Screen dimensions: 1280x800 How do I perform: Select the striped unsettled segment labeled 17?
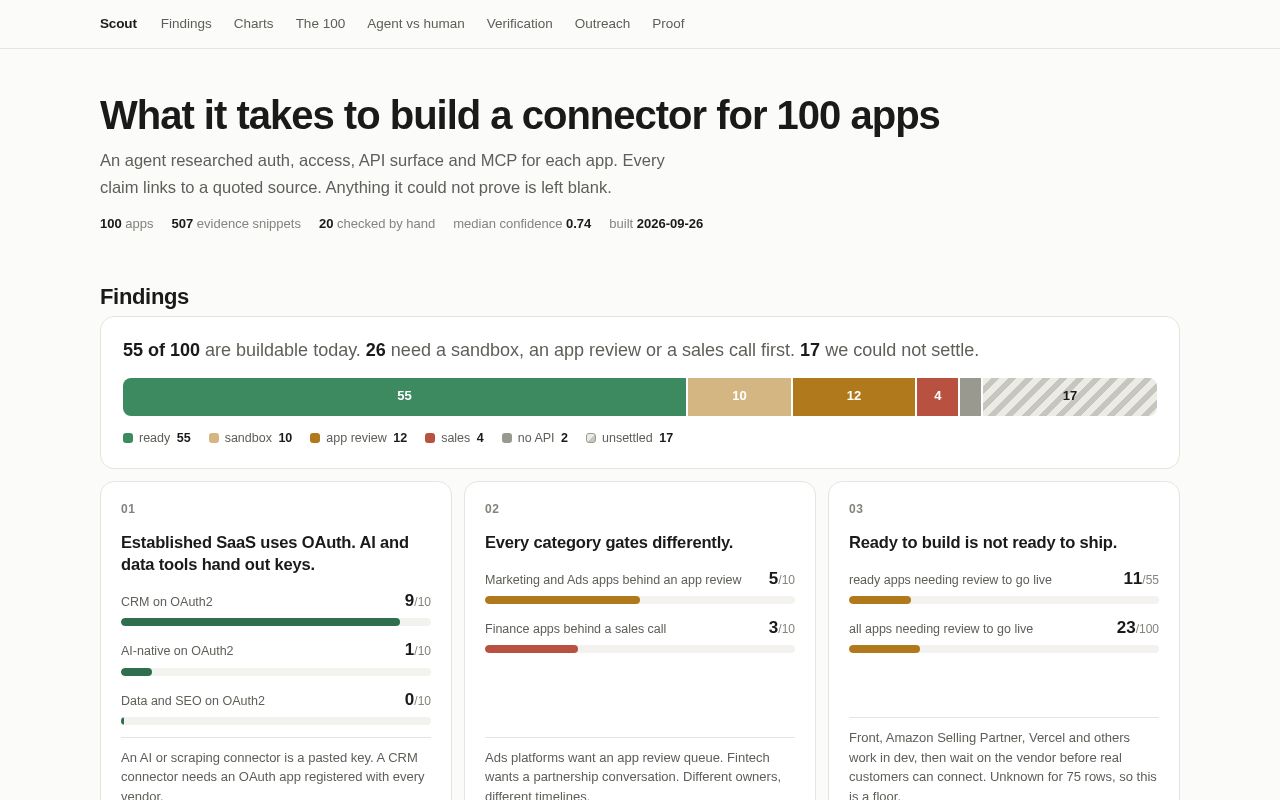1070,397
